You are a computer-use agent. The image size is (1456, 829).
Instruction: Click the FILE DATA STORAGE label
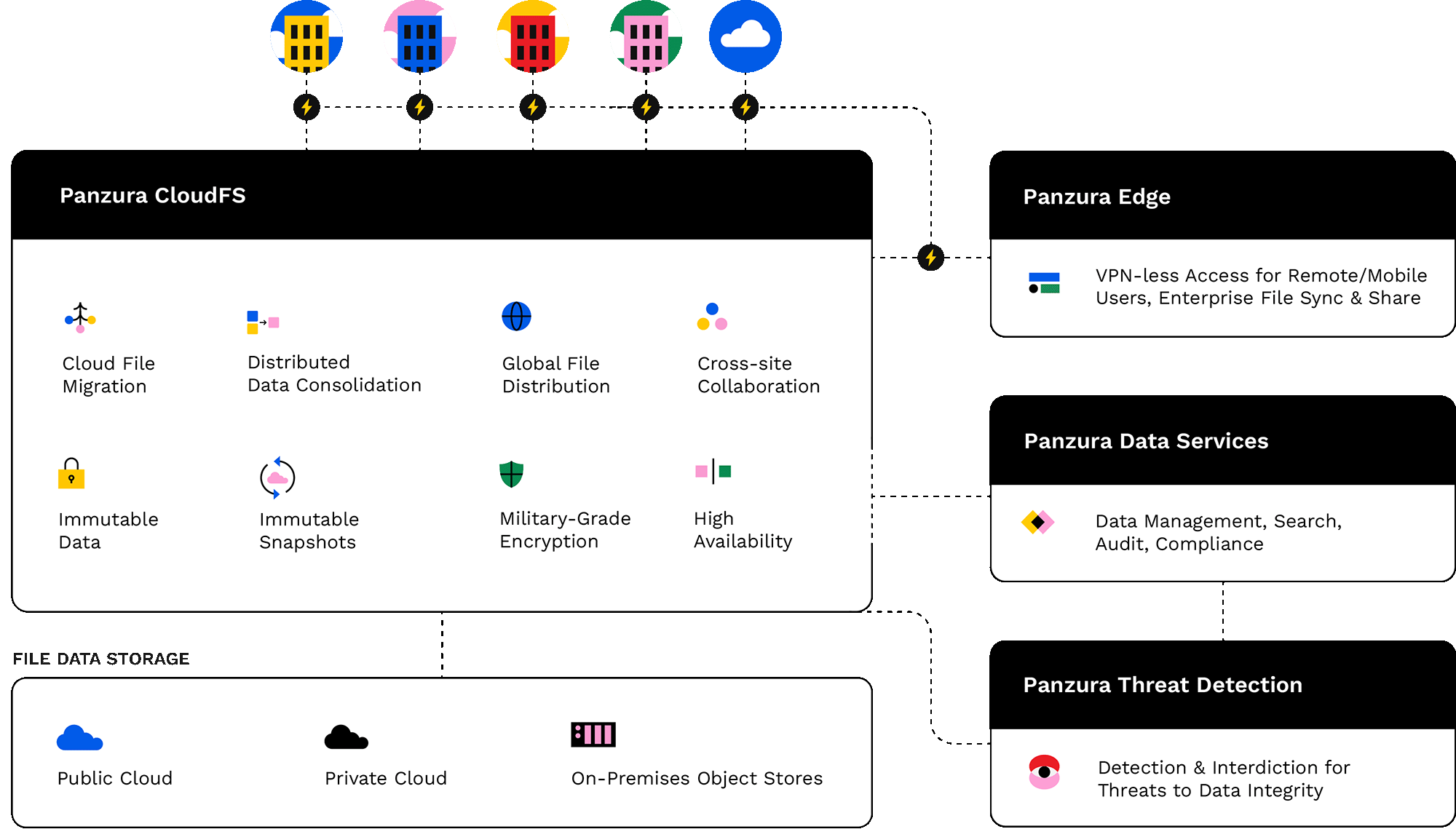click(x=101, y=659)
